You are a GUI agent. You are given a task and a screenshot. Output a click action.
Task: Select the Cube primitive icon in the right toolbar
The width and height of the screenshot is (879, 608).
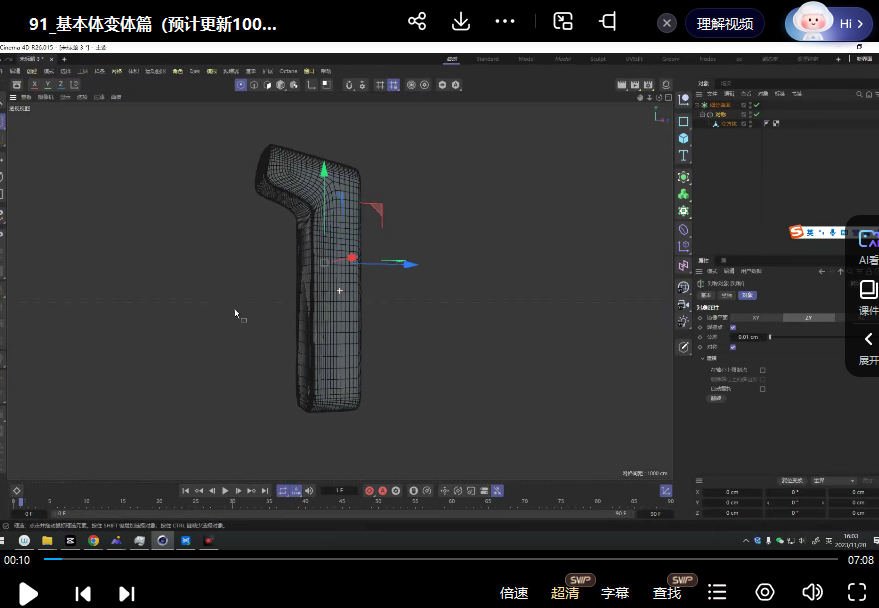684,138
